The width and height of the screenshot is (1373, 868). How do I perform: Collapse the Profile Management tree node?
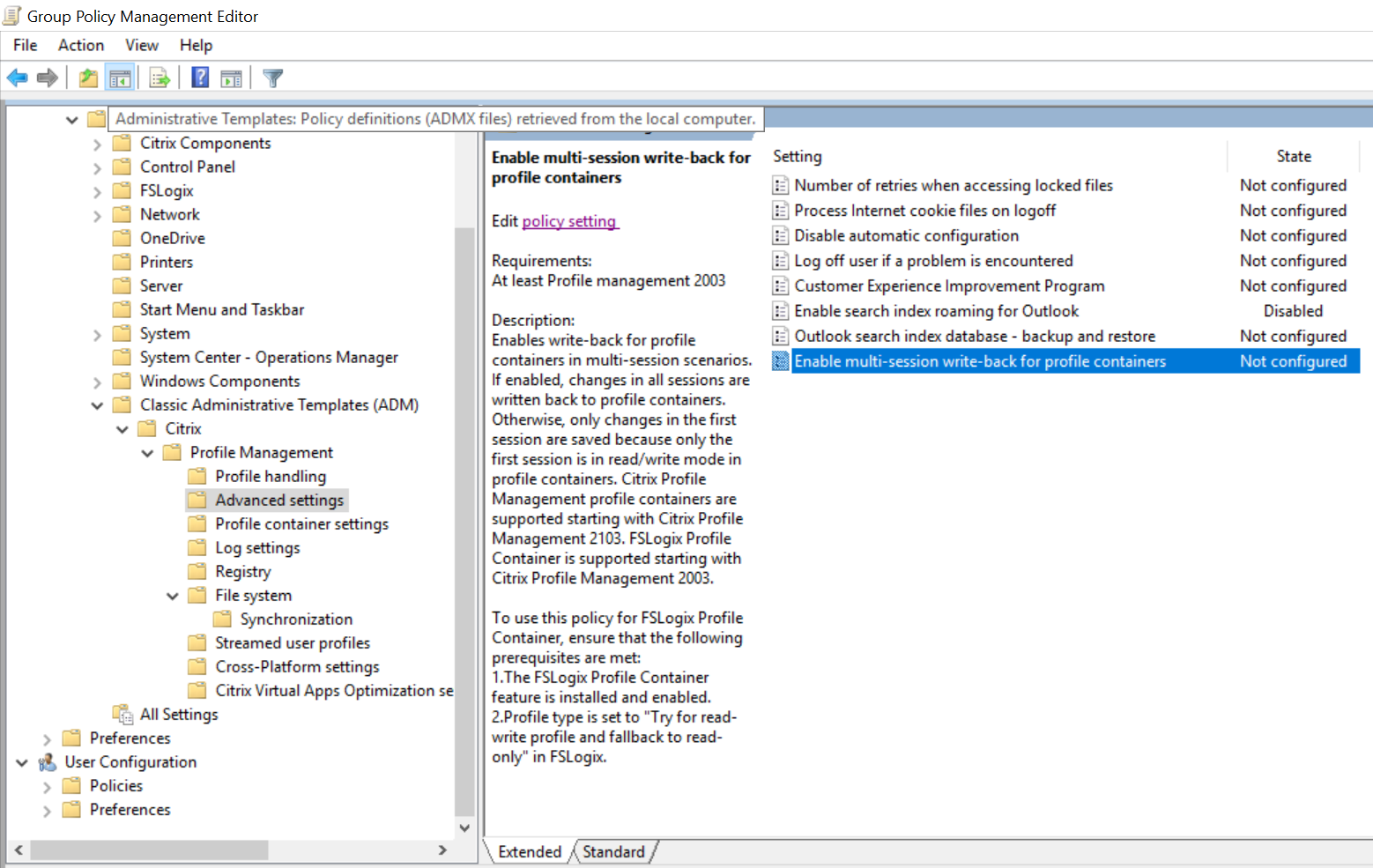[x=147, y=453]
